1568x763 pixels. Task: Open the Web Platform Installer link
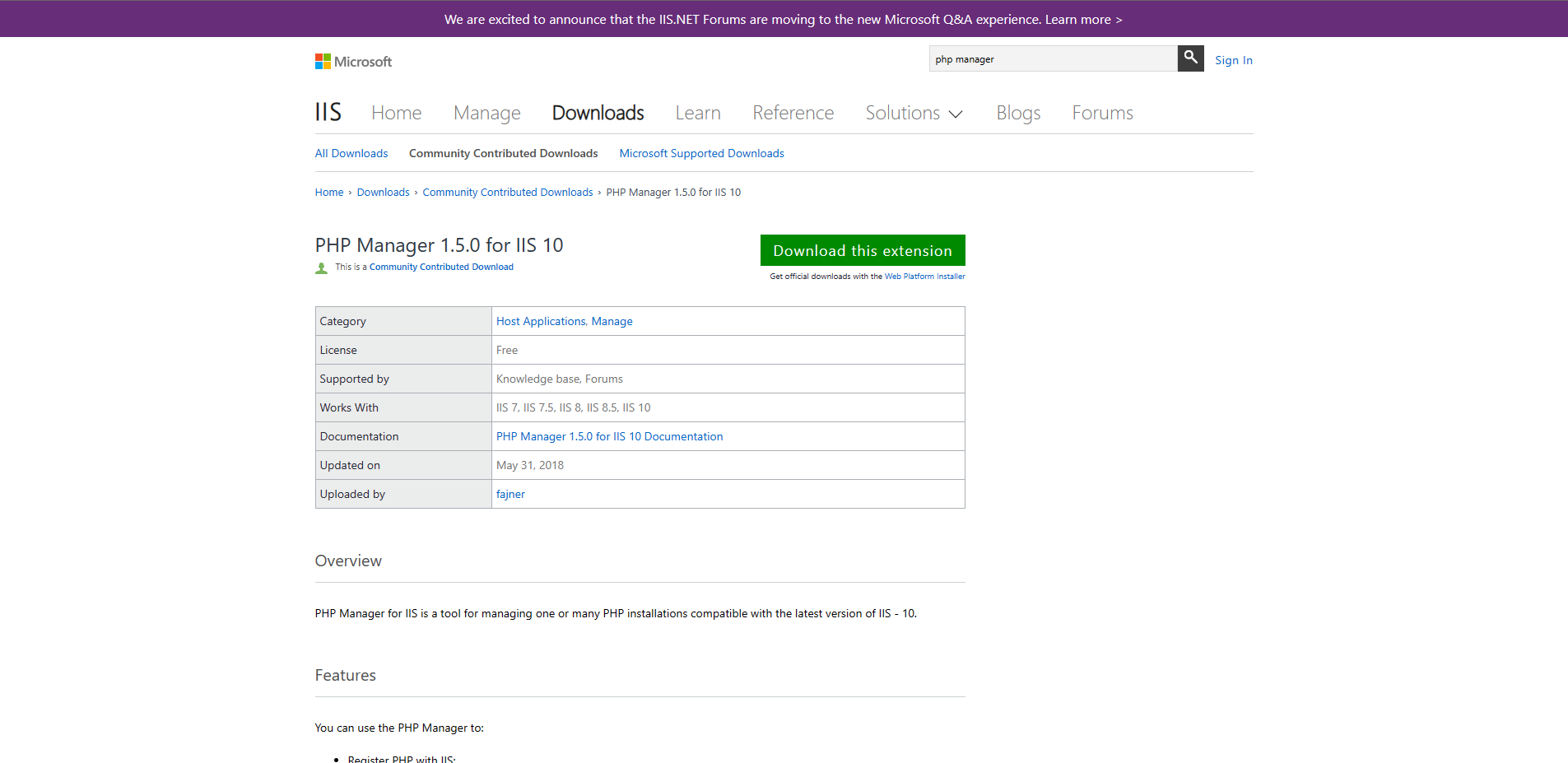coord(925,277)
